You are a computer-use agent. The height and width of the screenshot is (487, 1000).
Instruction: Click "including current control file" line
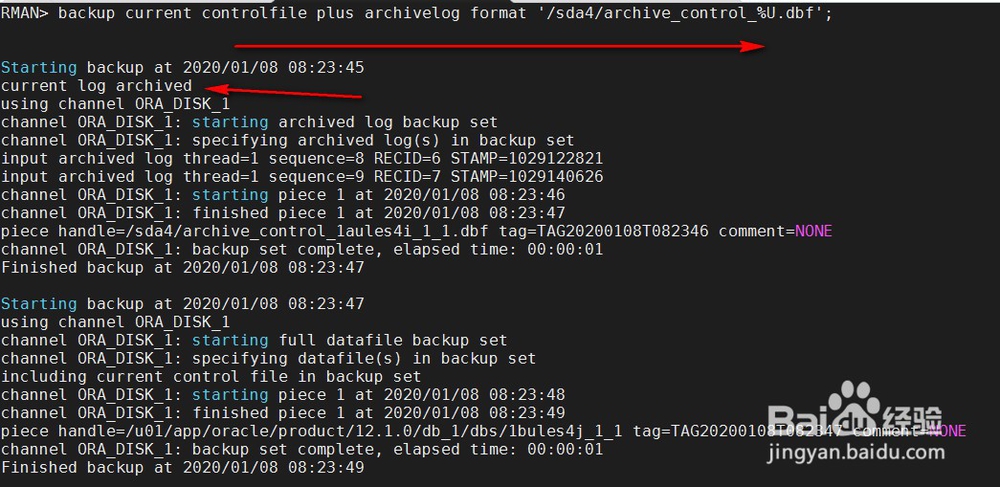[x=211, y=376]
